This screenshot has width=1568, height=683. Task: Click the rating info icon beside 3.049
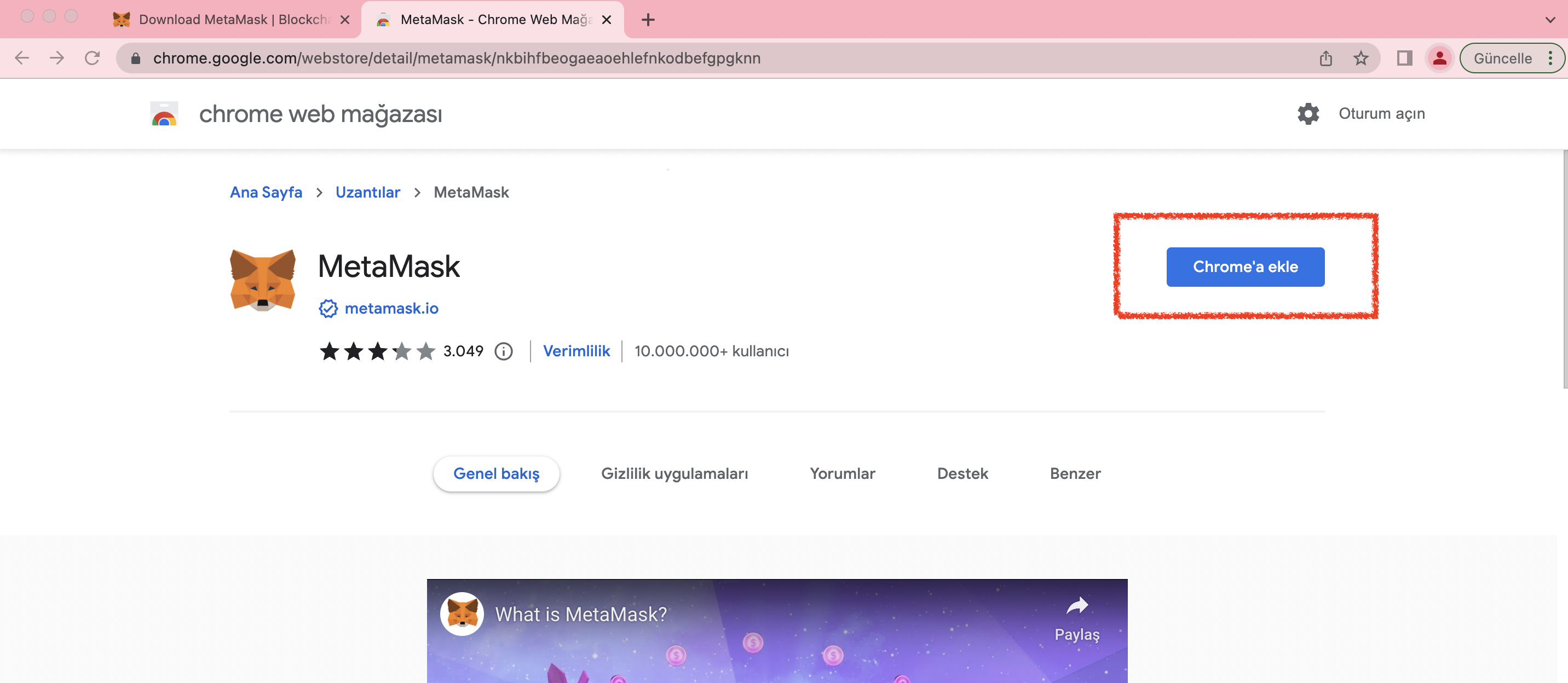coord(503,351)
